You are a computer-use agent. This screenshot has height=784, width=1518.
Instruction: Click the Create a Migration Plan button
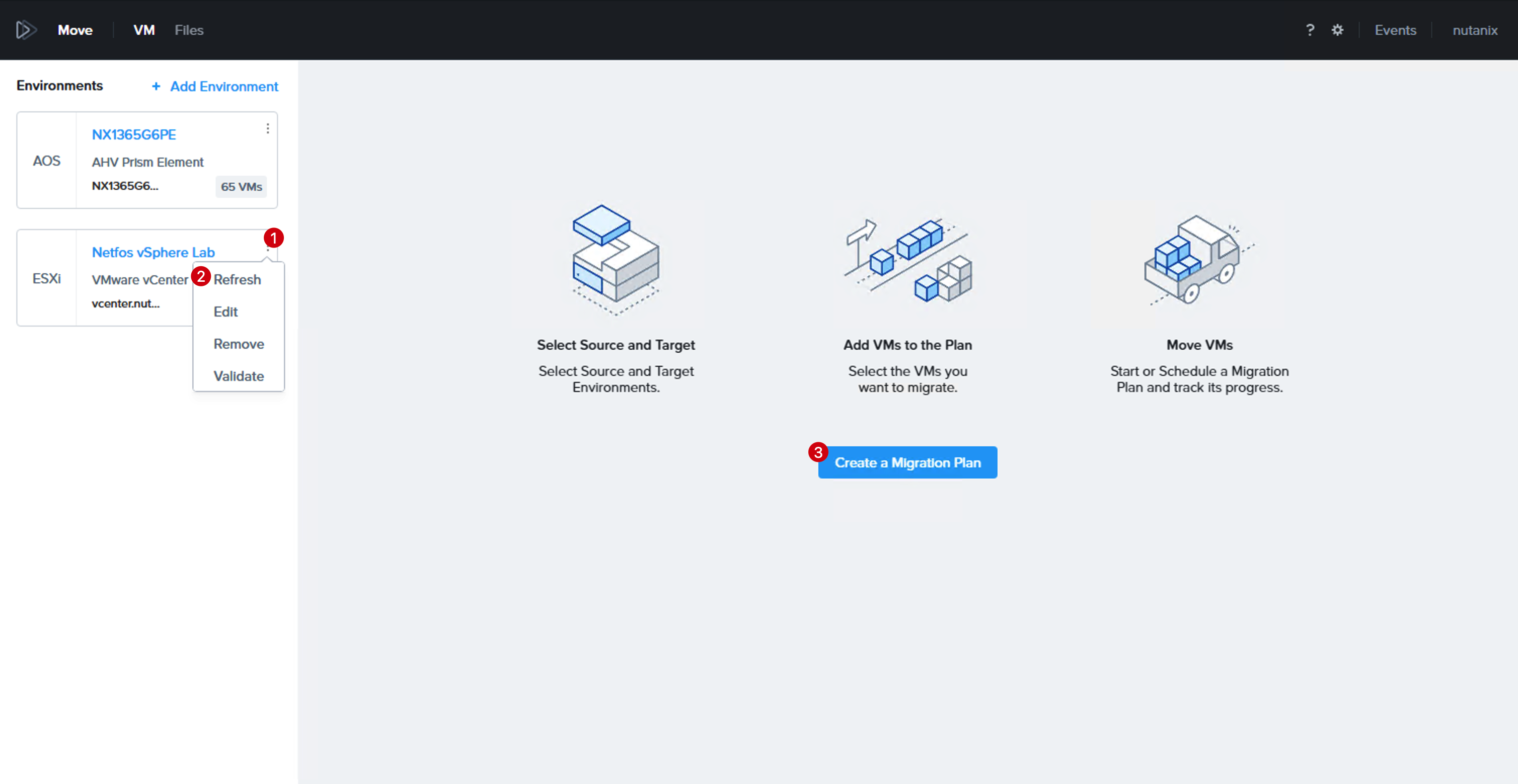point(907,462)
